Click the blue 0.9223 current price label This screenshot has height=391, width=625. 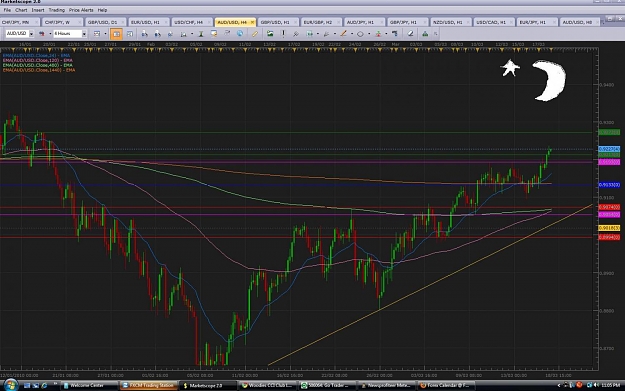click(609, 149)
